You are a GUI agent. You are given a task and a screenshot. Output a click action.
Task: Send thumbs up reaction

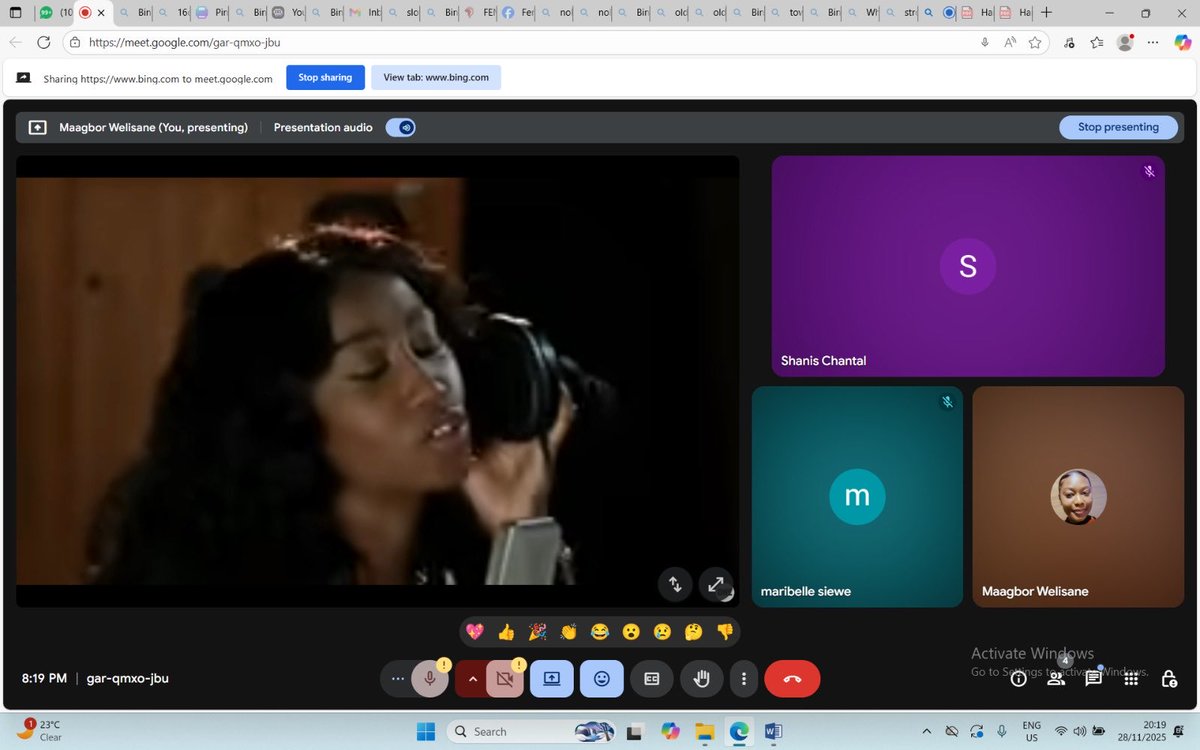tap(506, 632)
